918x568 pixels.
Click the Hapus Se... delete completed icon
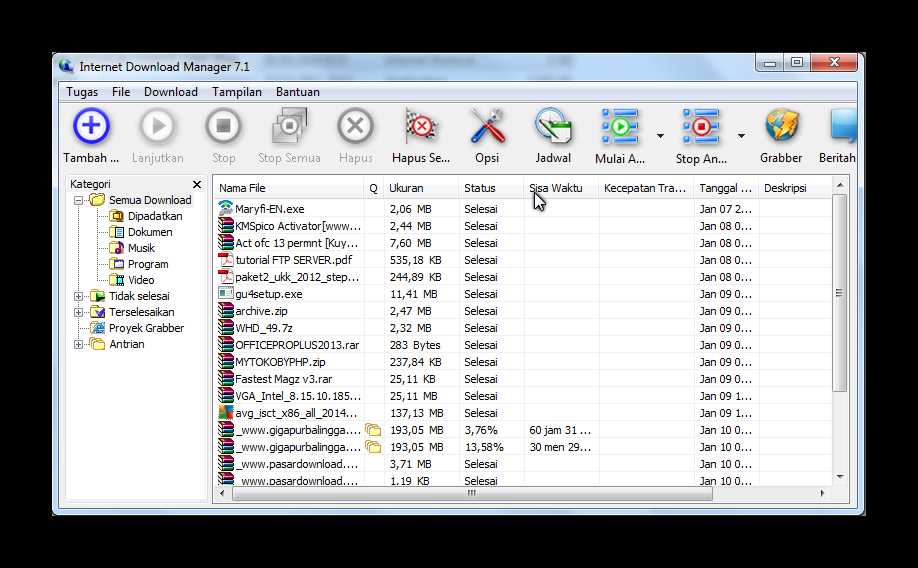click(421, 126)
